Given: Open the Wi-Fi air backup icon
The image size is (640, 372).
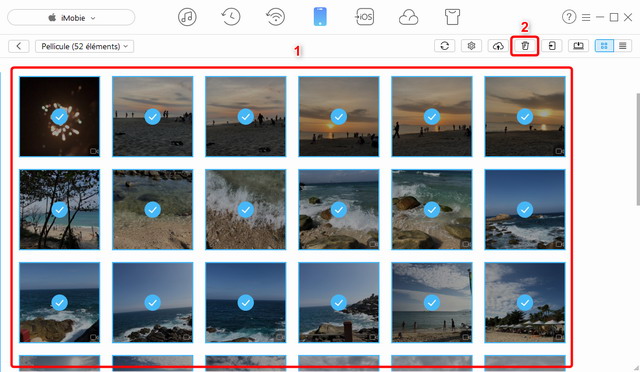Looking at the screenshot, I should (x=276, y=17).
